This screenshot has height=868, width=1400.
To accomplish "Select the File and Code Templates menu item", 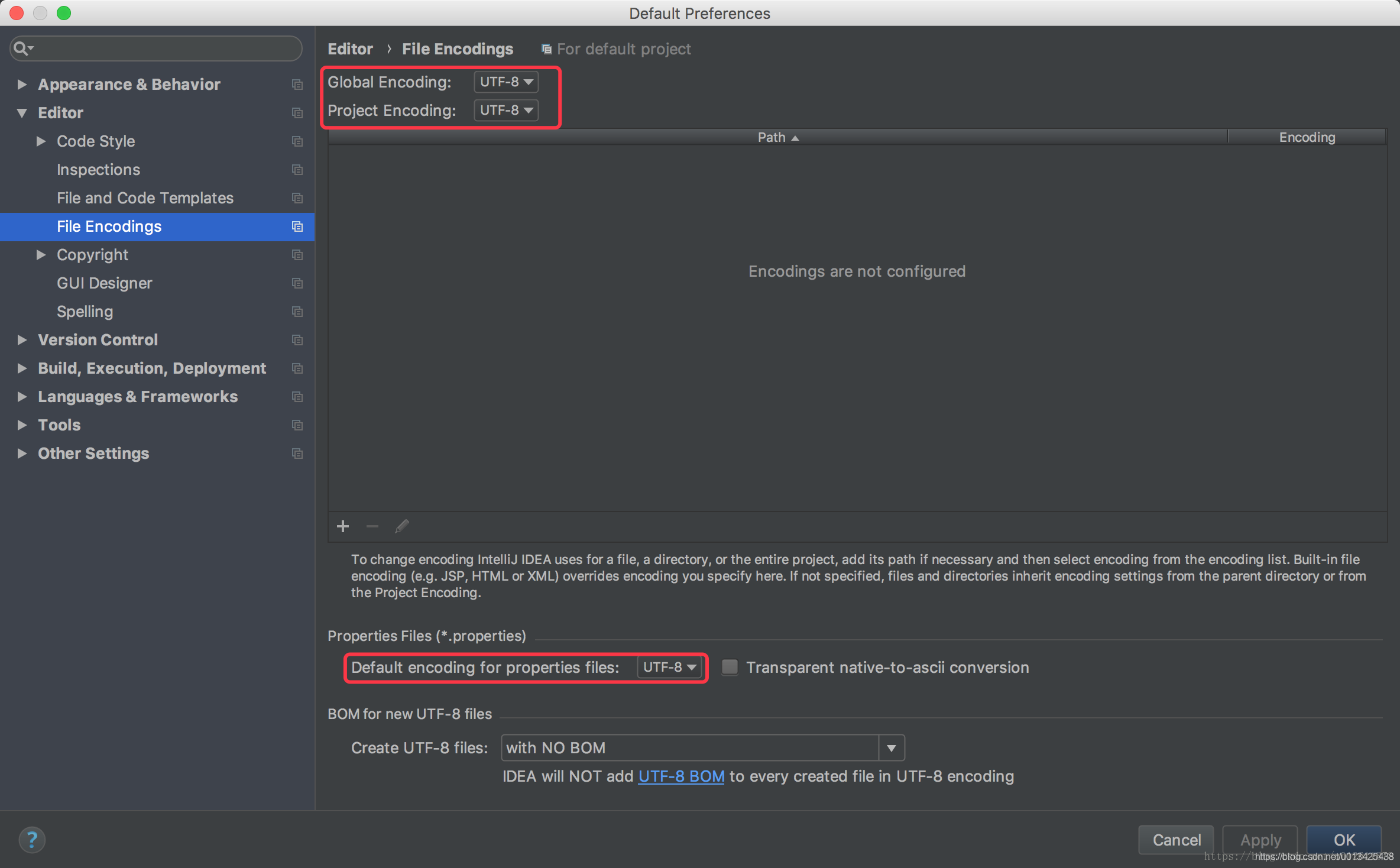I will (x=145, y=198).
